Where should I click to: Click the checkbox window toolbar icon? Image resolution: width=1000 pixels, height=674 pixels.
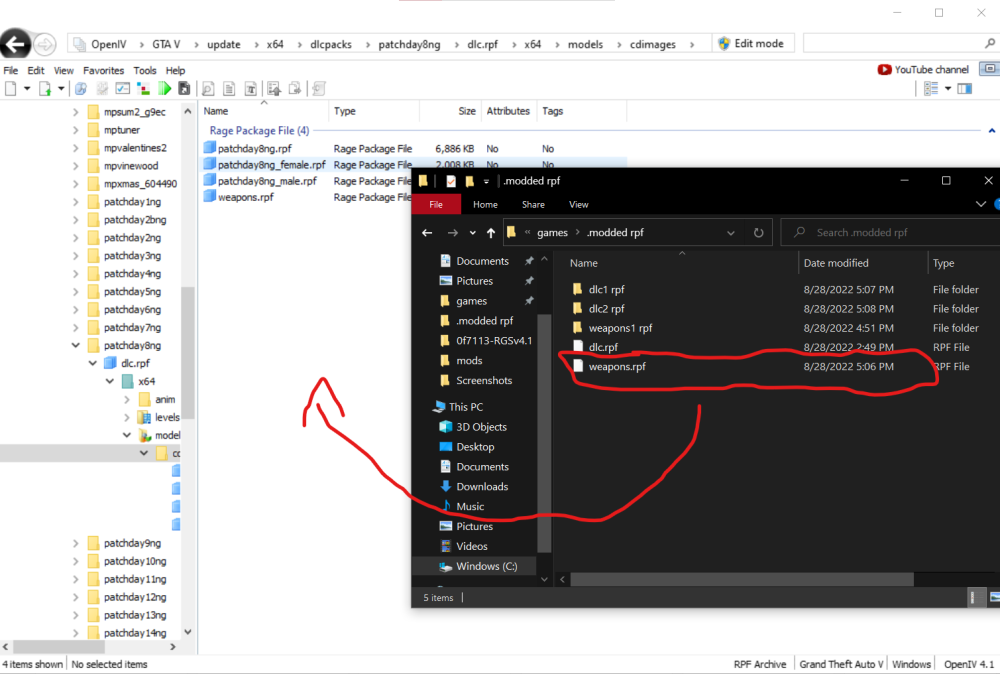coord(122,89)
